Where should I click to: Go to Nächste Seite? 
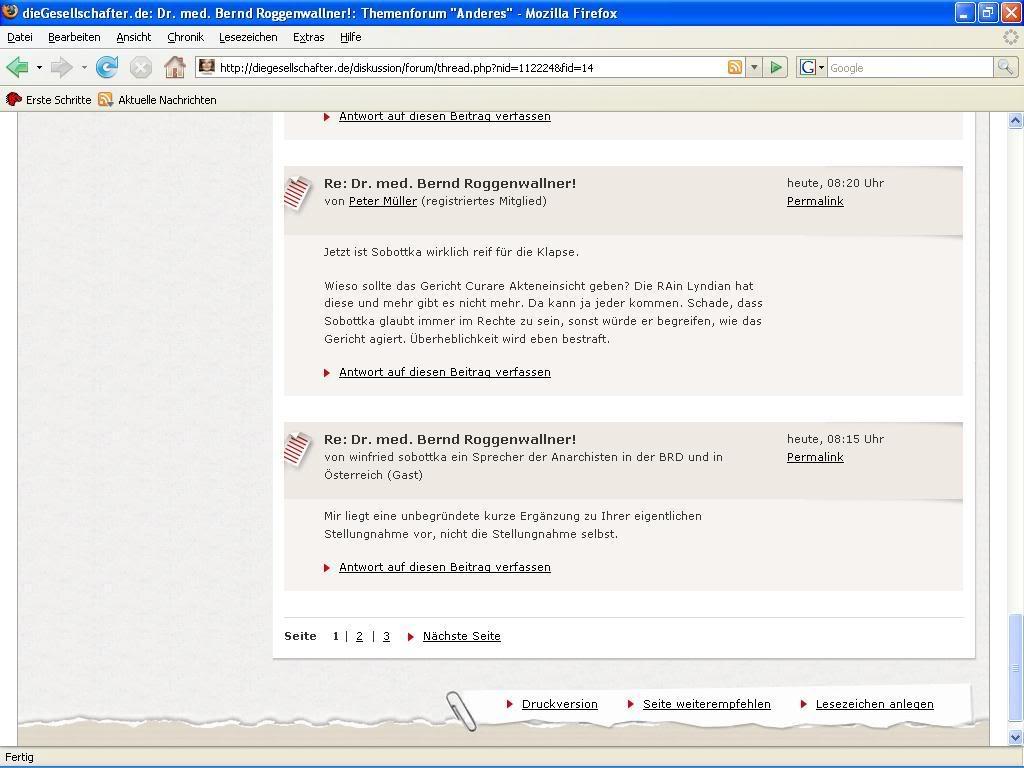[461, 636]
